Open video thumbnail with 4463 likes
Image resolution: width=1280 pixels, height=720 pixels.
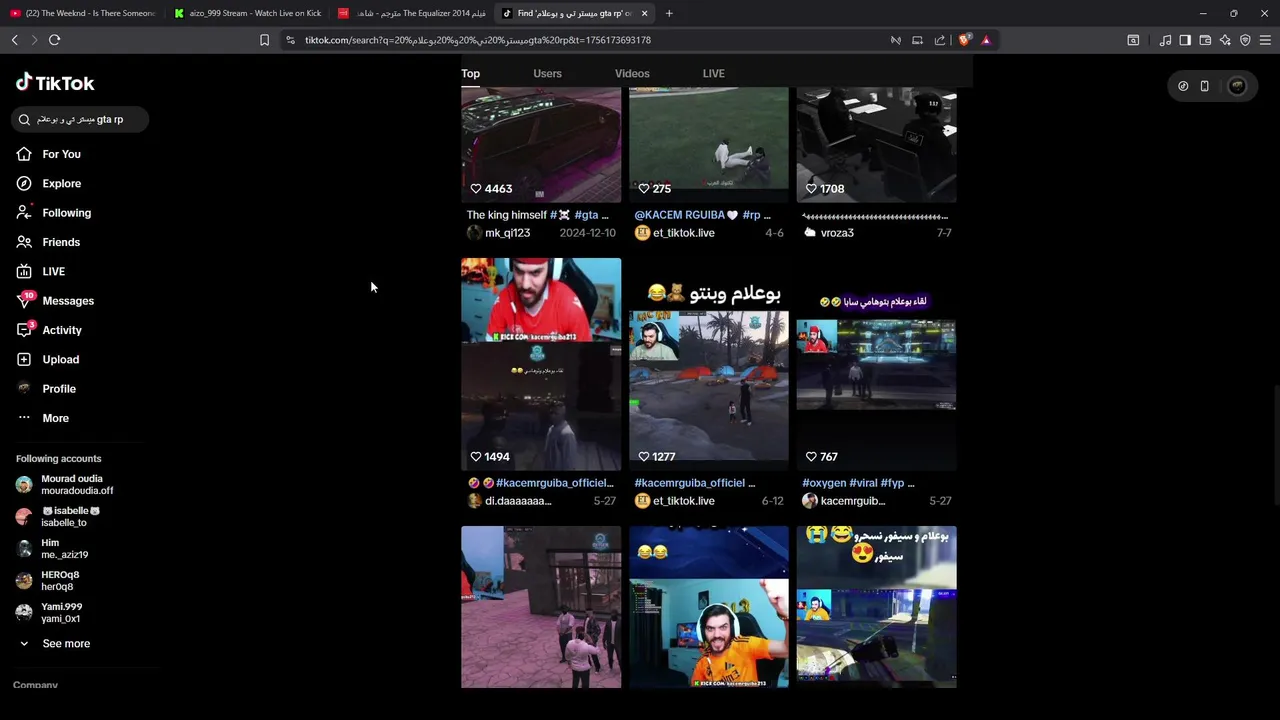[x=541, y=144]
